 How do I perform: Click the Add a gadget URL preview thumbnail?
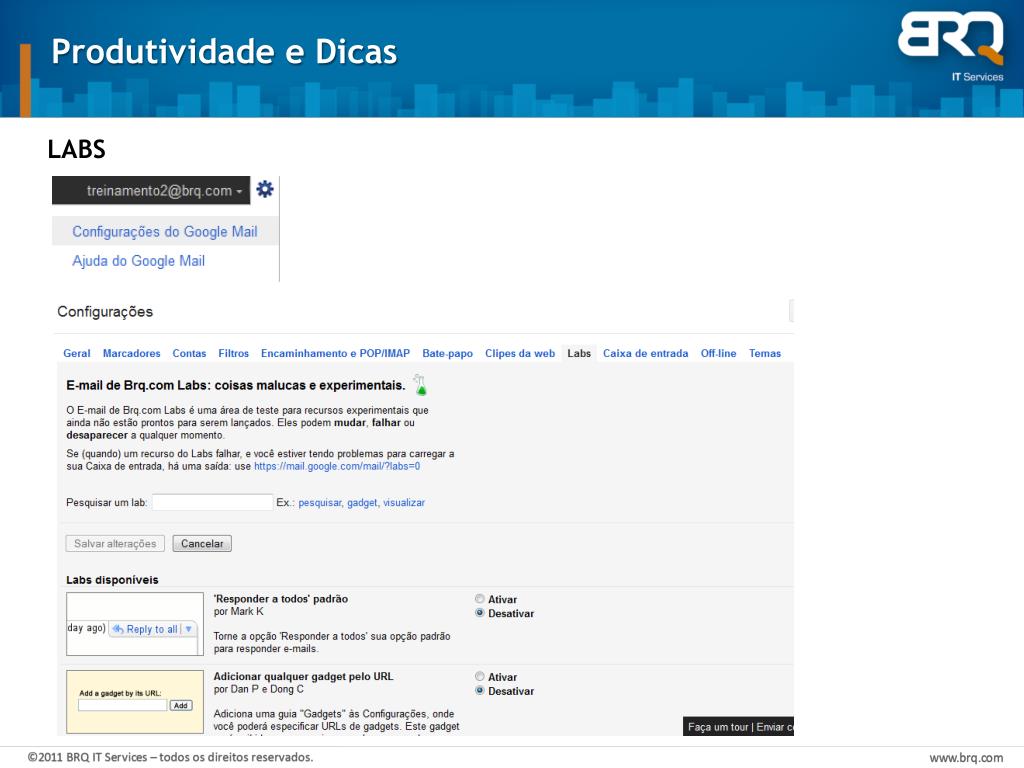[135, 701]
